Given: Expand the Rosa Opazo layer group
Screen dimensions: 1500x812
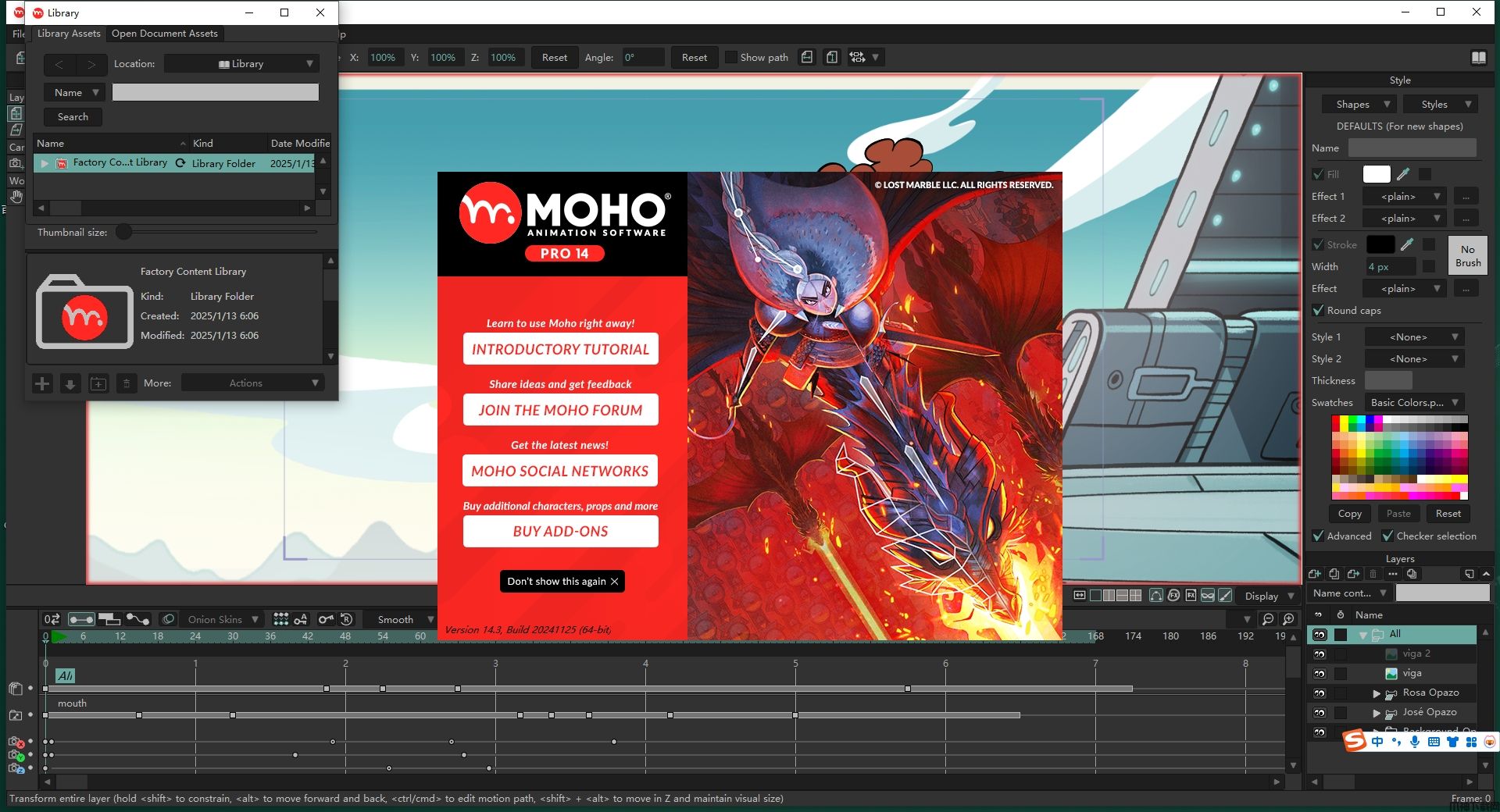Looking at the screenshot, I should (1376, 693).
